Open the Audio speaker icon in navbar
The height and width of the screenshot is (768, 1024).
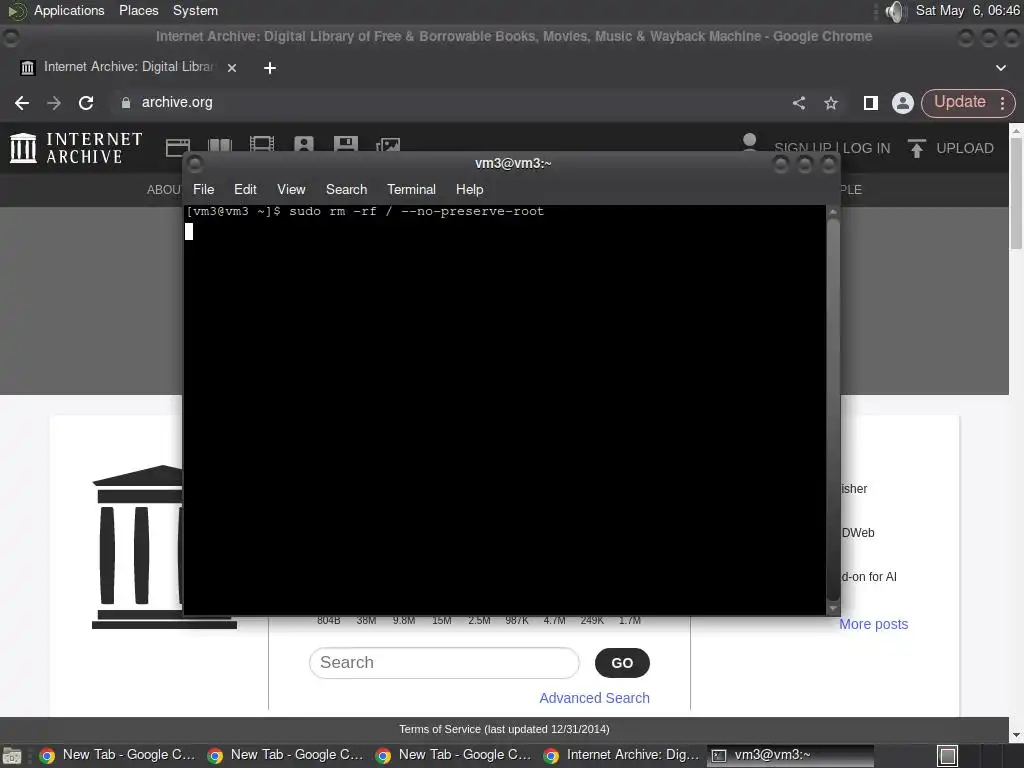click(x=304, y=145)
